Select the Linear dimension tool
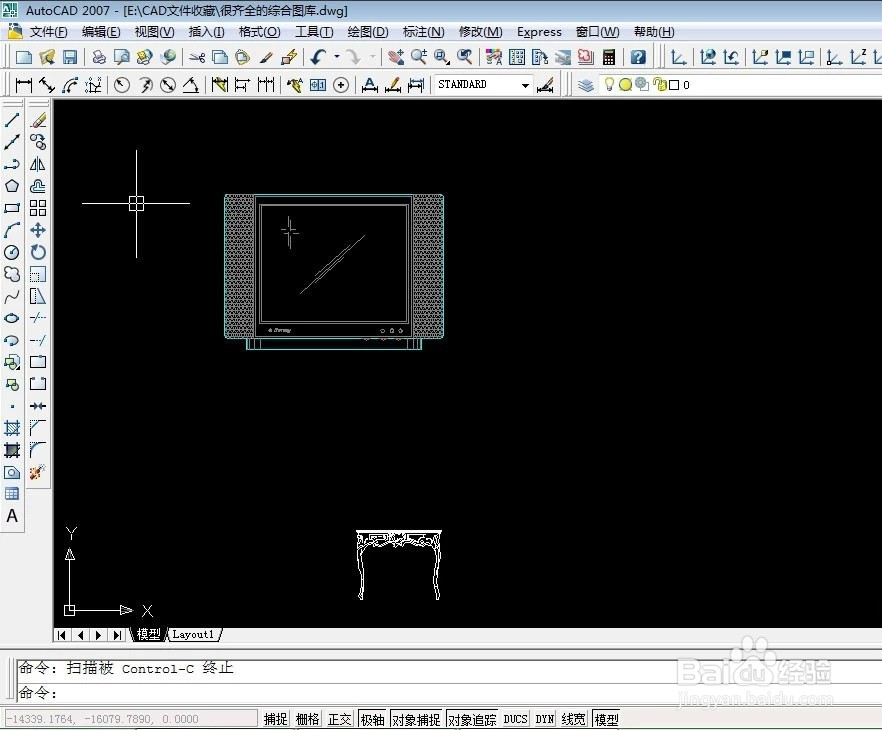 point(24,85)
